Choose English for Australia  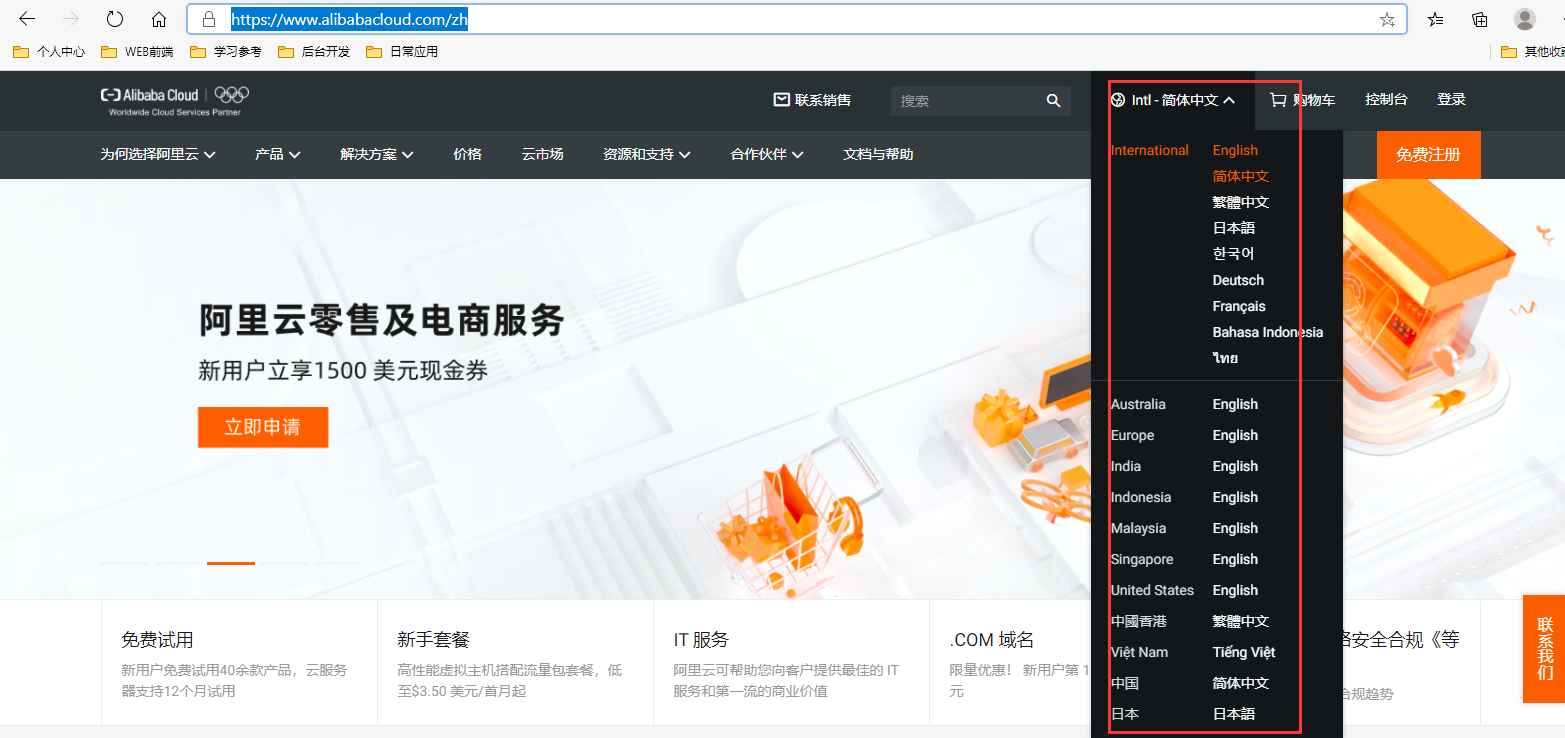[1235, 404]
